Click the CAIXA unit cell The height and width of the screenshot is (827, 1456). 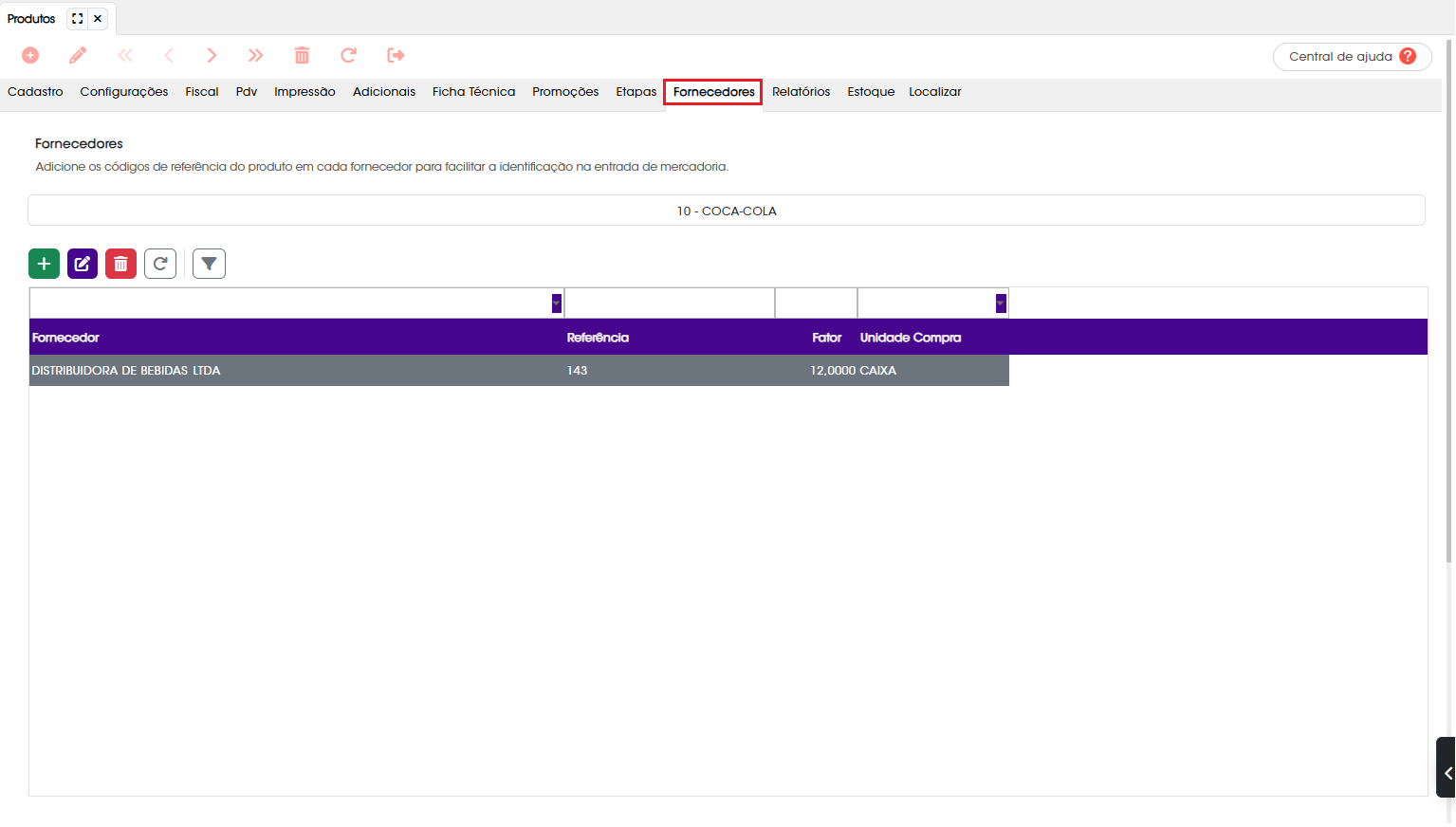(x=878, y=371)
